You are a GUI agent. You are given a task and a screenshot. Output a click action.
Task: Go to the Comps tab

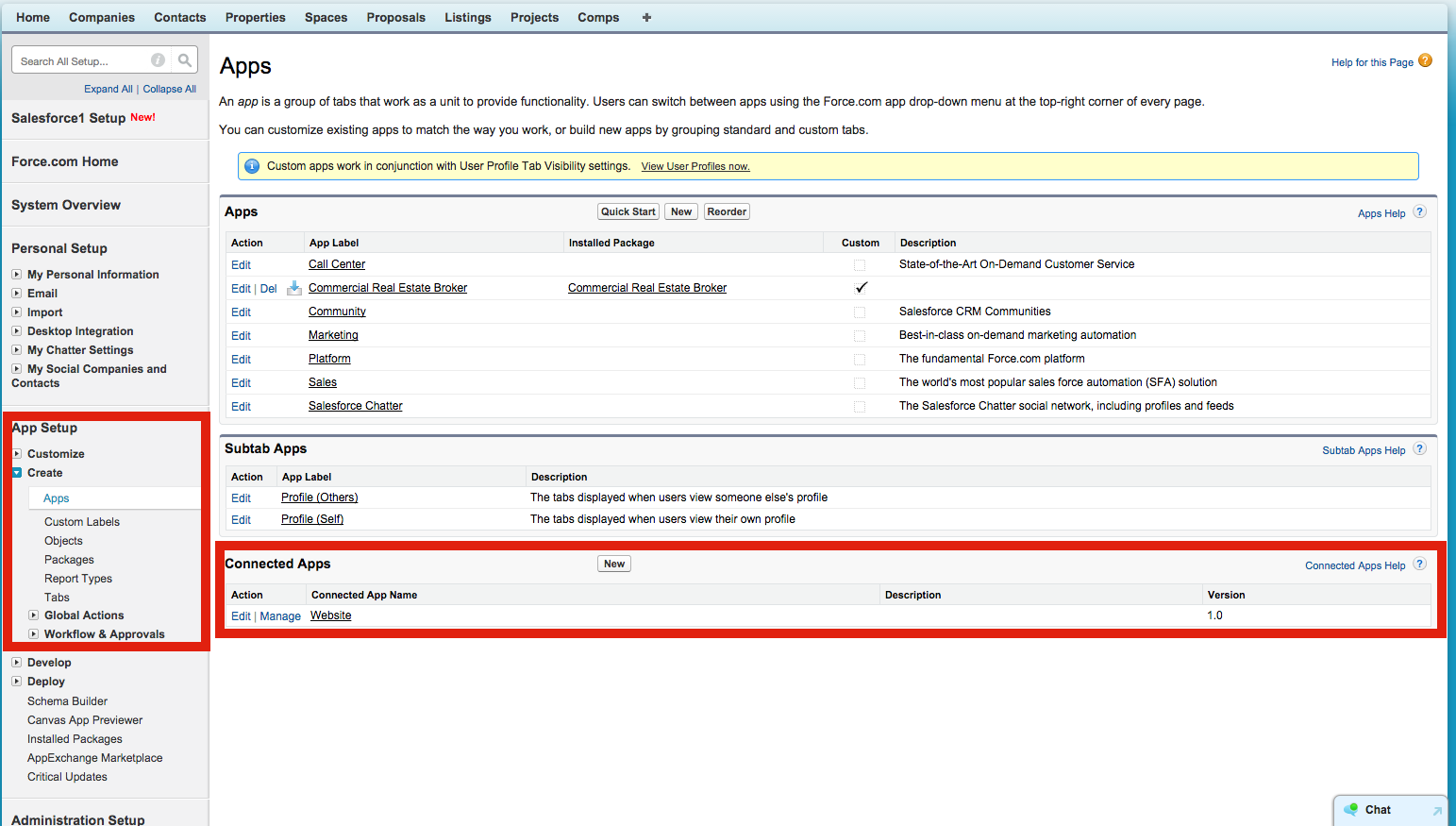(598, 17)
